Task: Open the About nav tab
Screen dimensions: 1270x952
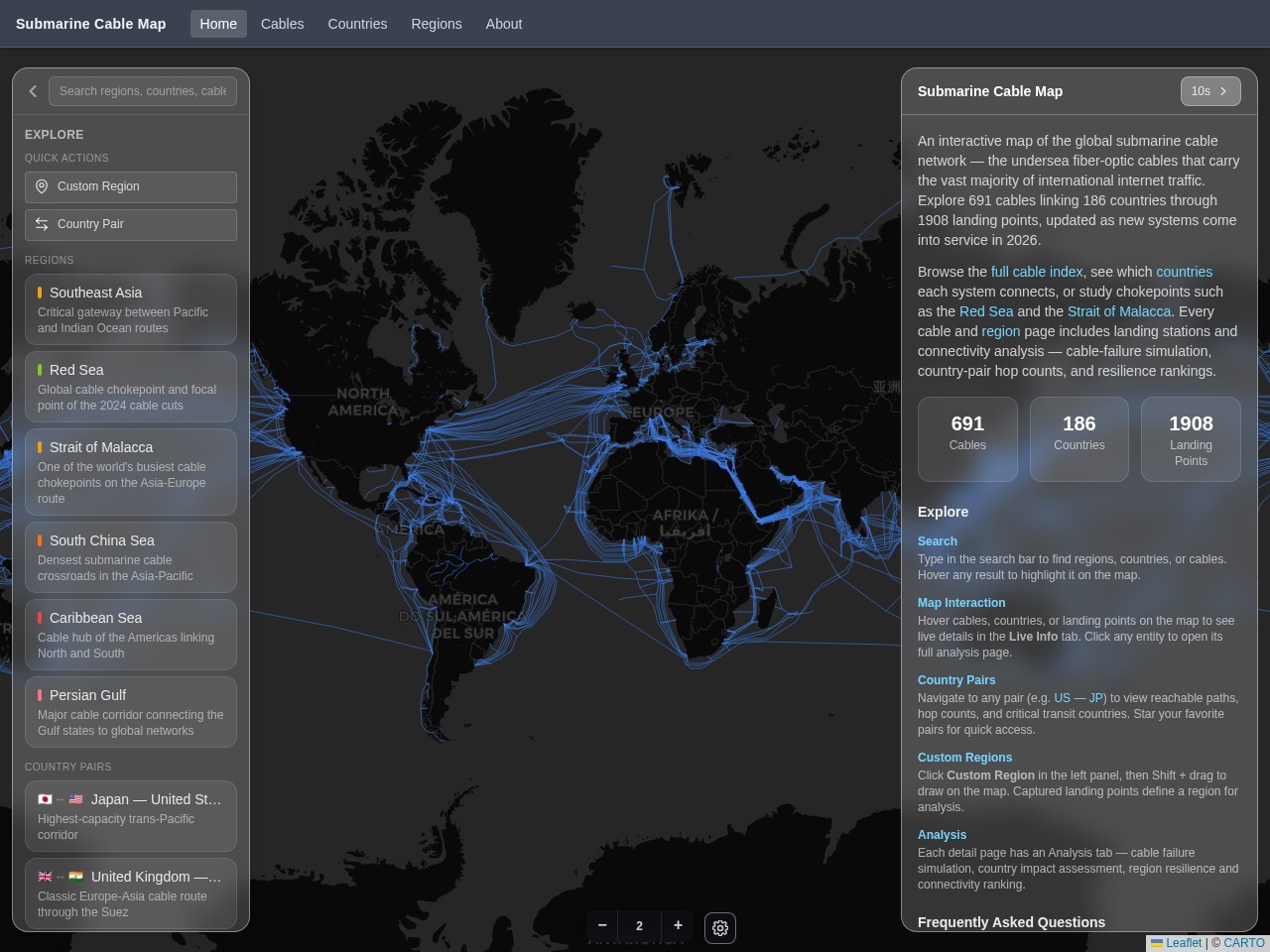Action: point(504,24)
